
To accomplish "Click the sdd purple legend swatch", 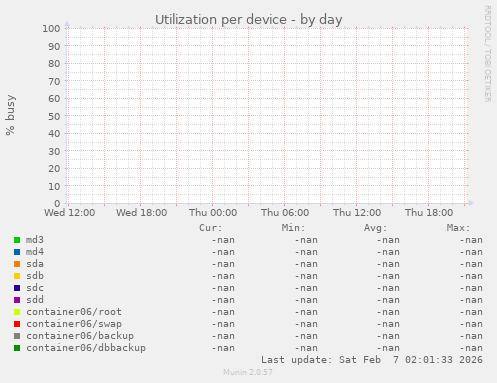I will pyautogui.click(x=17, y=300).
